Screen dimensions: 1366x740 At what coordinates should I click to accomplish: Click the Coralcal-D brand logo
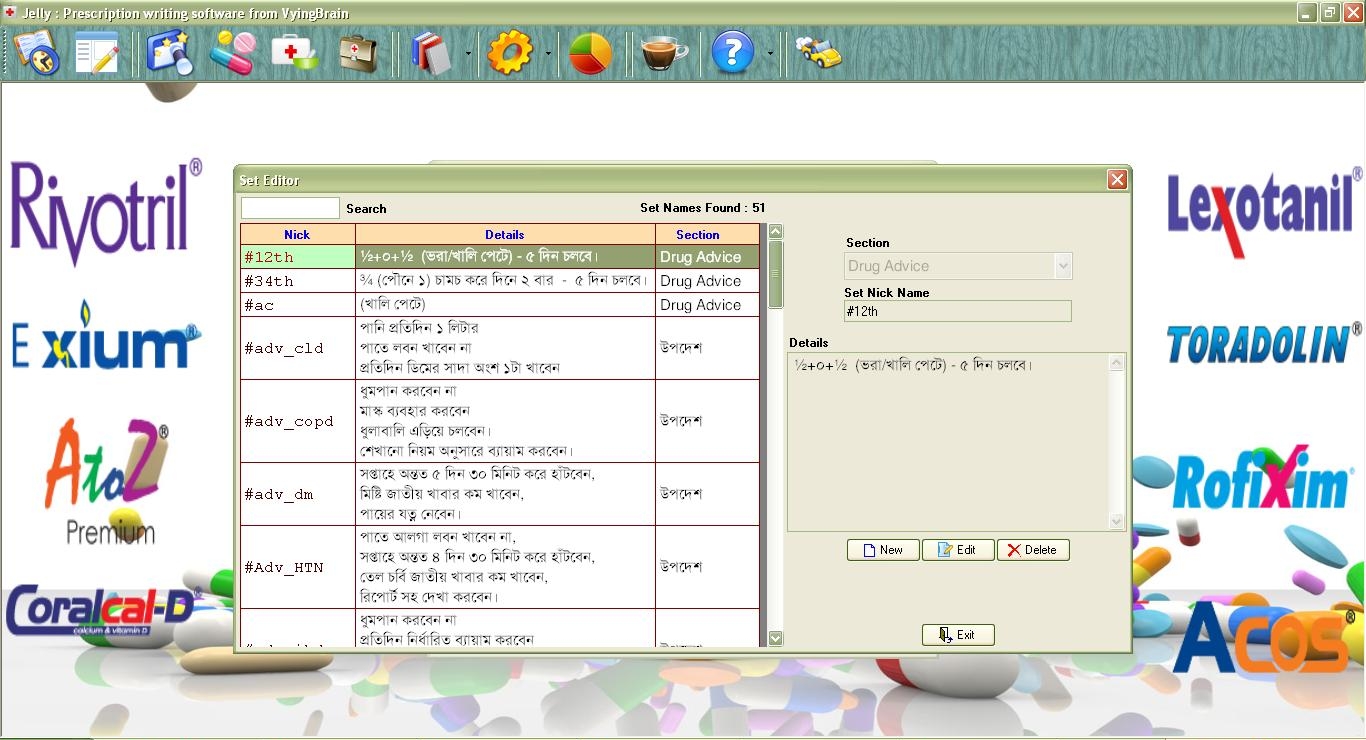click(102, 610)
